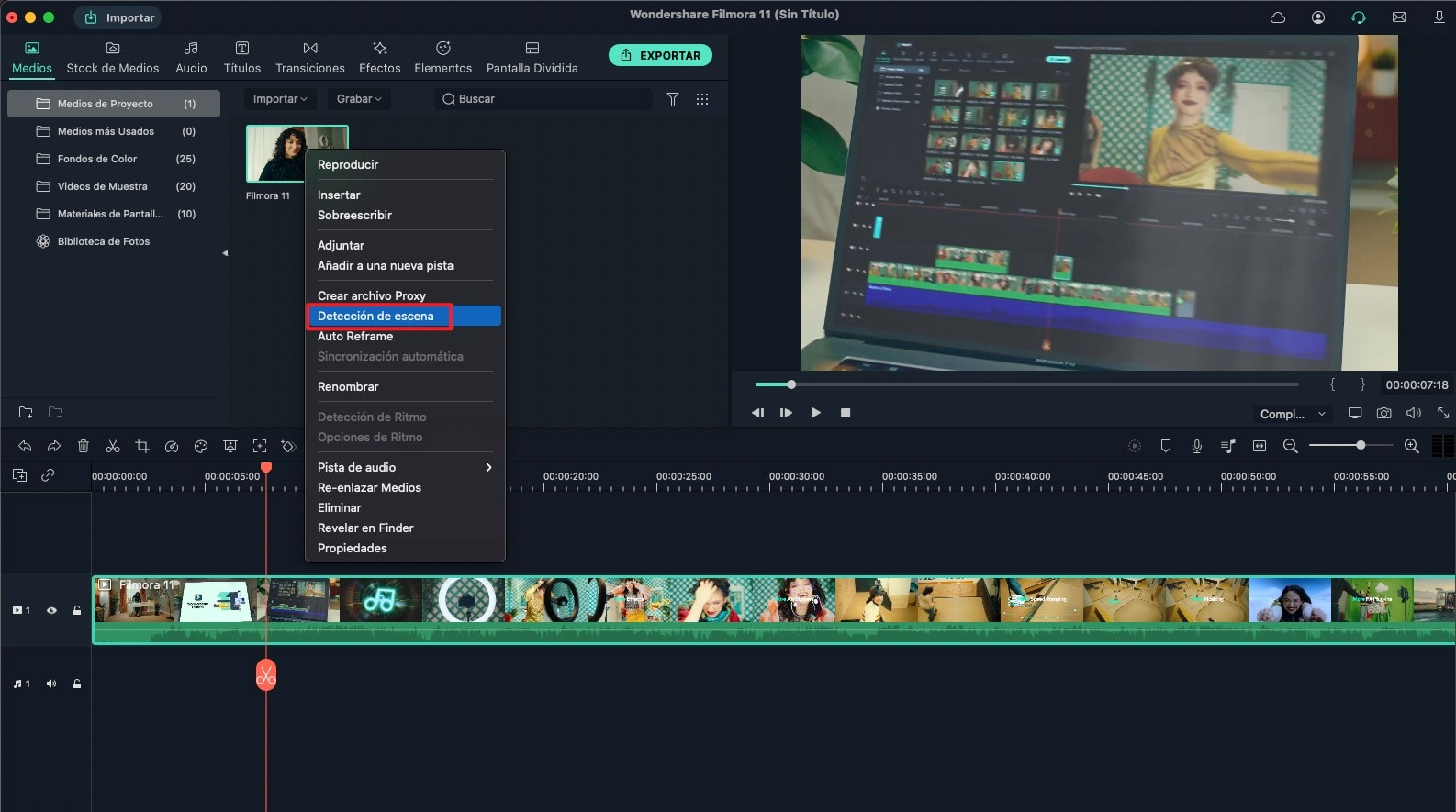Add a track with the plus-layers icon

coord(19,475)
